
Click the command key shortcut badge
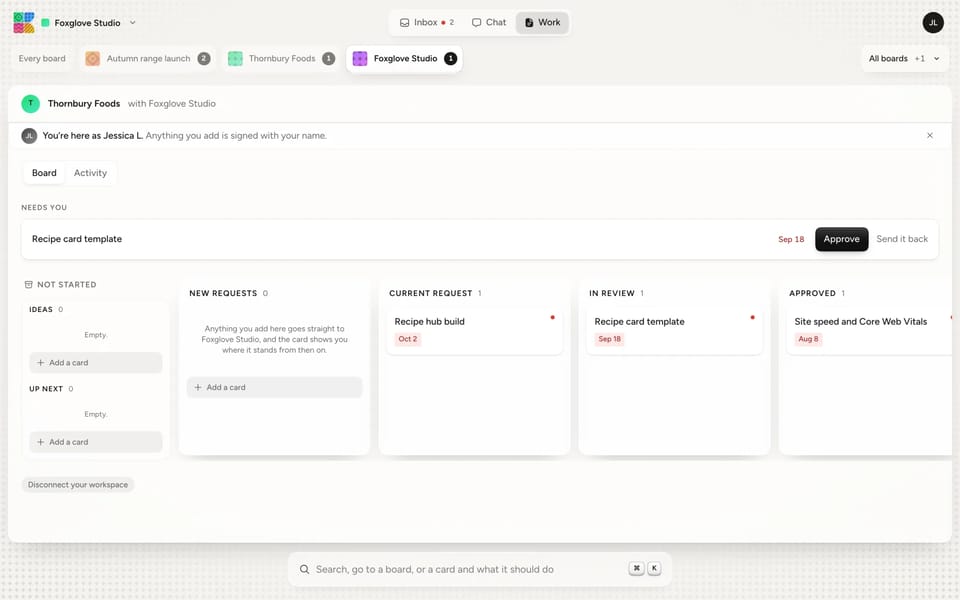pyautogui.click(x=637, y=568)
